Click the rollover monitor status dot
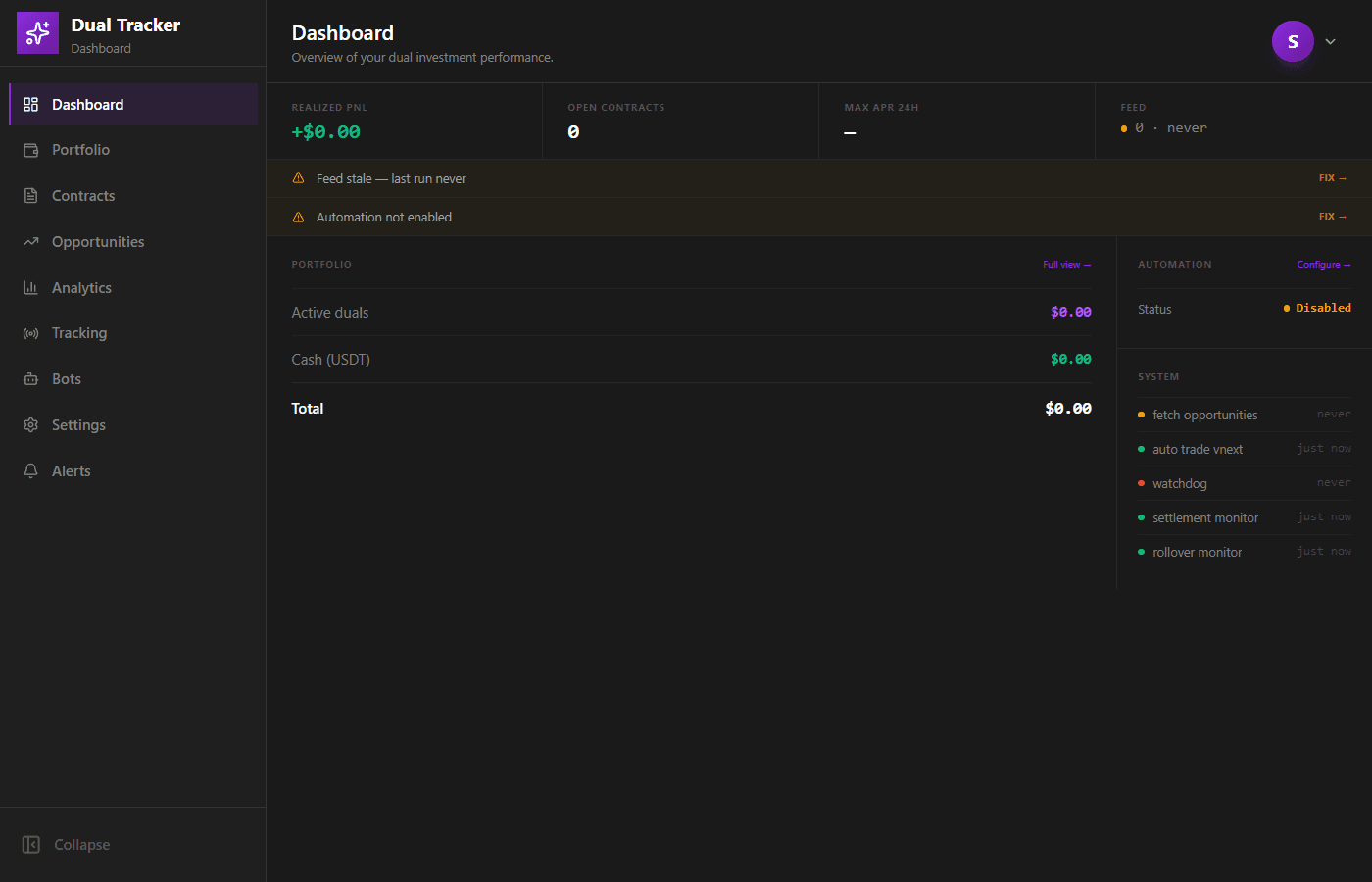This screenshot has width=1372, height=882. click(1141, 552)
